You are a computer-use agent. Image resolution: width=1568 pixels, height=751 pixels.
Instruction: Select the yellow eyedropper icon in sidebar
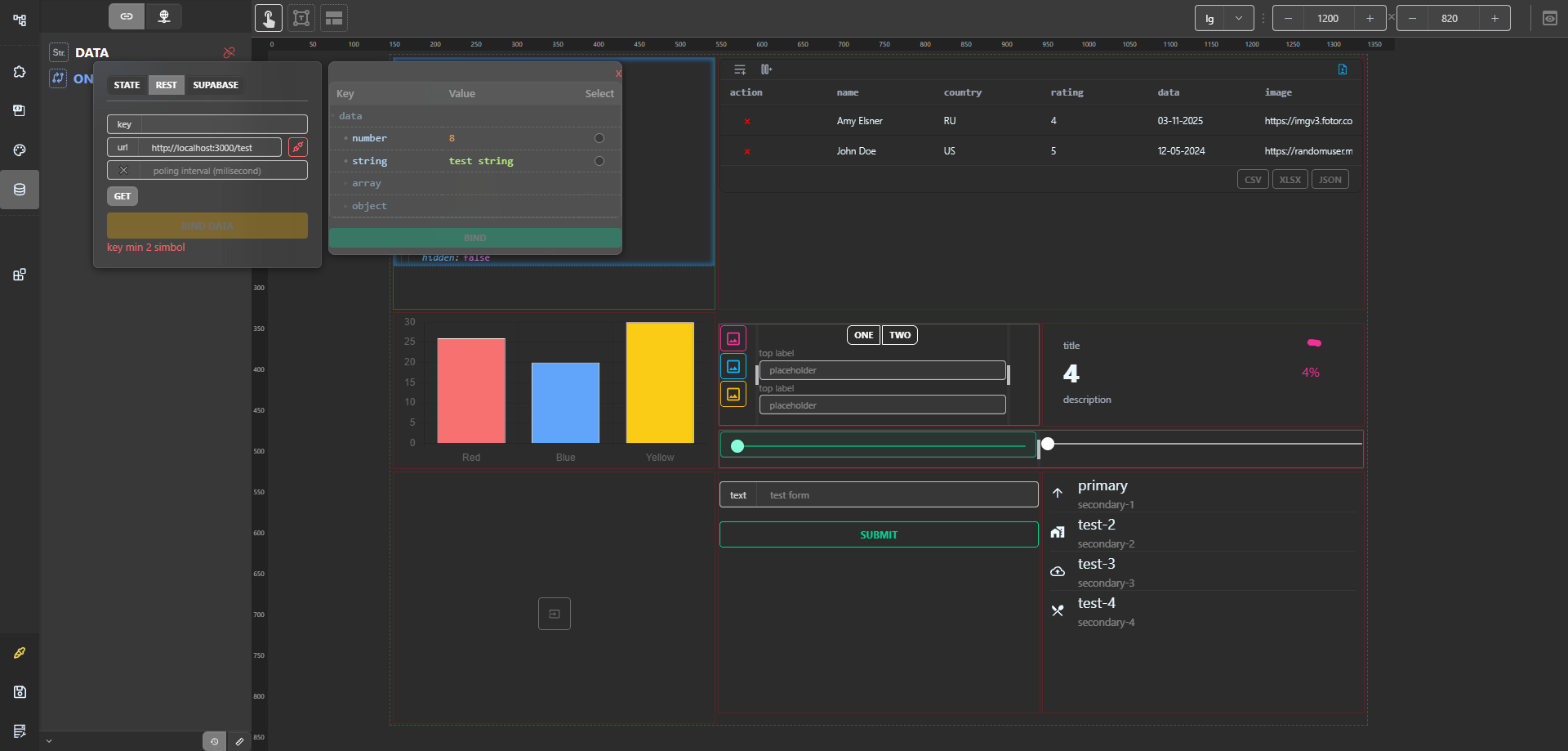[19, 652]
